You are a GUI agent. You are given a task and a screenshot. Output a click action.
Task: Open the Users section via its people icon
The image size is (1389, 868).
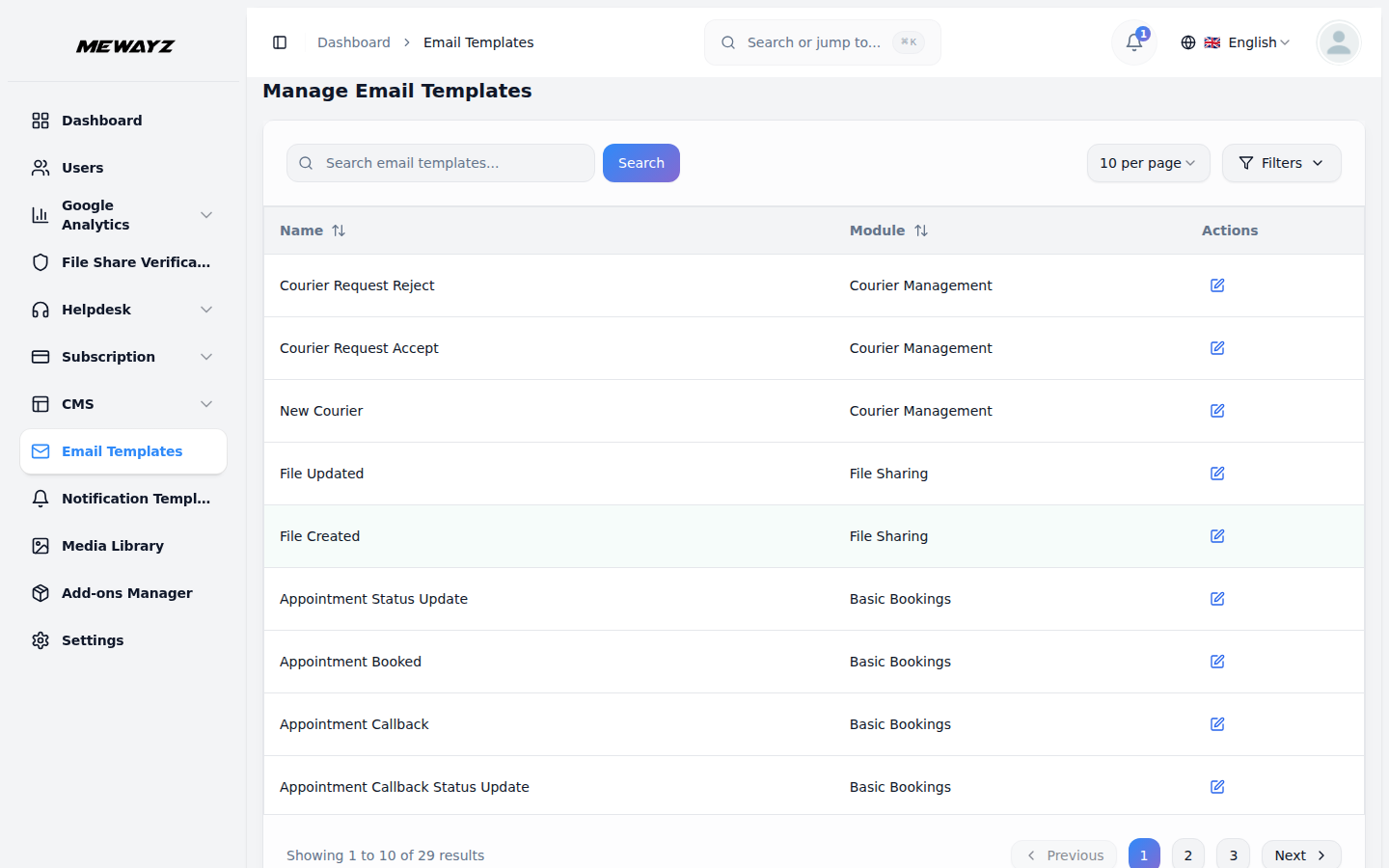pos(40,167)
